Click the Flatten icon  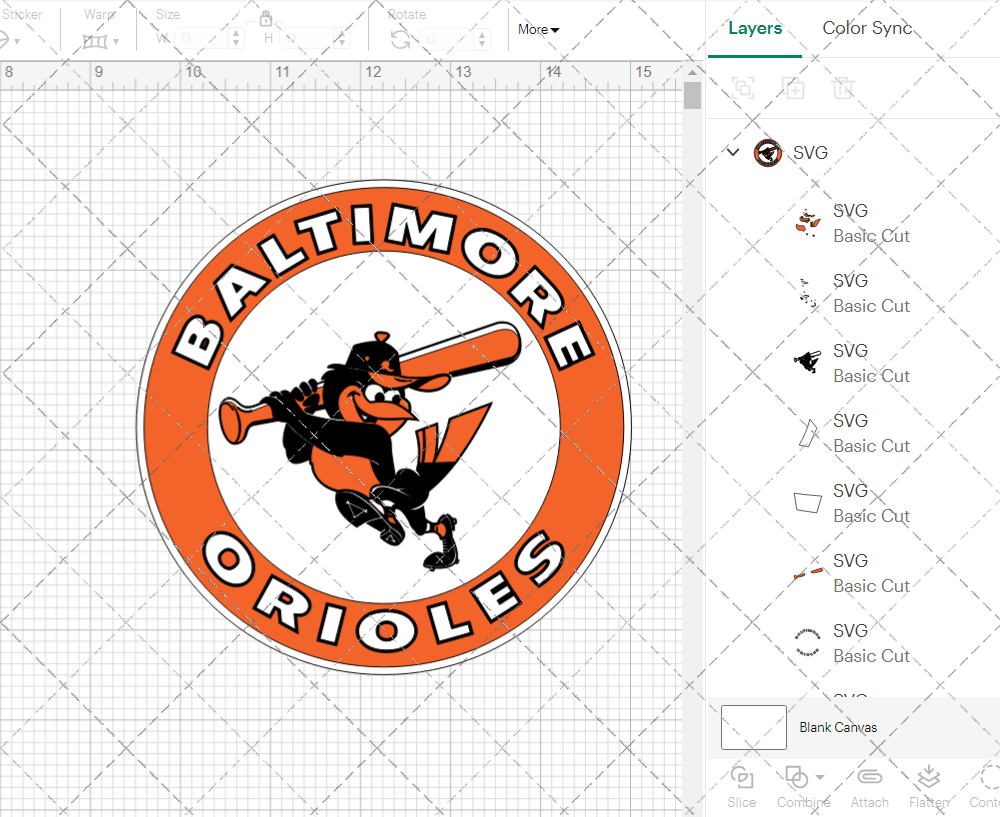click(x=929, y=778)
